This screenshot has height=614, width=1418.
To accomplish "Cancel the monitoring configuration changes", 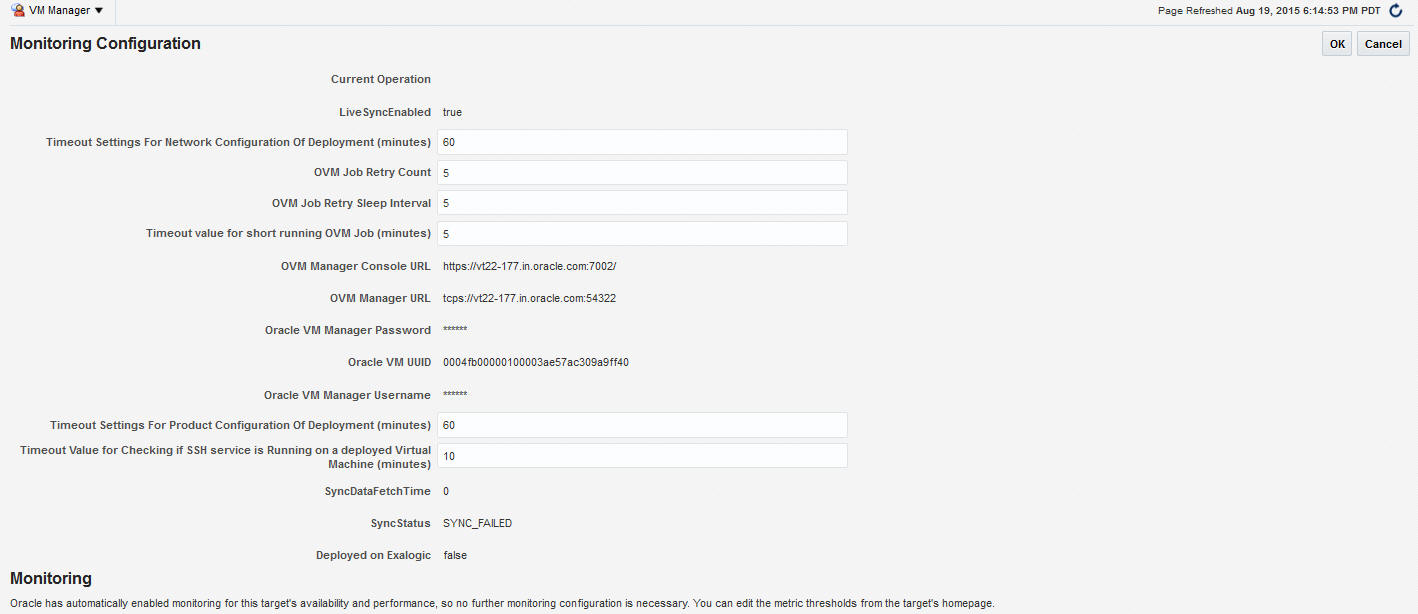I will click(1383, 44).
